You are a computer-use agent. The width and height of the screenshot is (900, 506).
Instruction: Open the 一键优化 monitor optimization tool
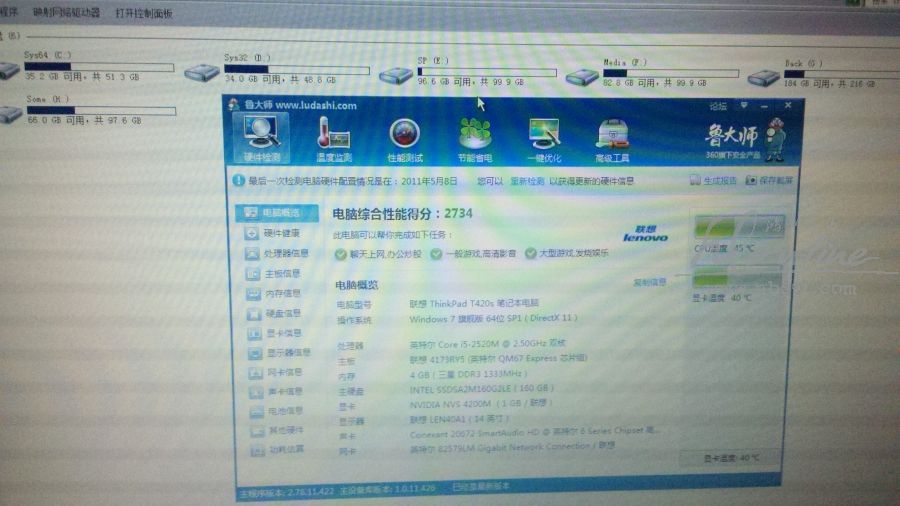[545, 141]
